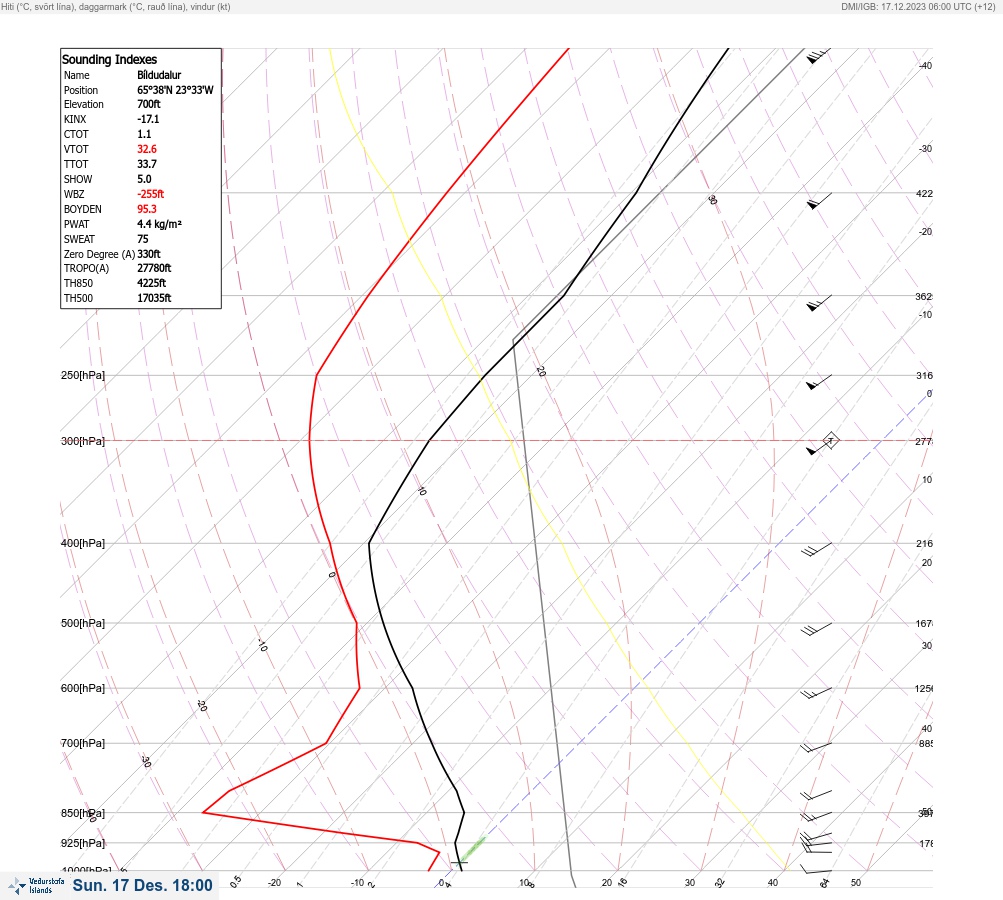Click the CTOT value 1.1

[144, 134]
